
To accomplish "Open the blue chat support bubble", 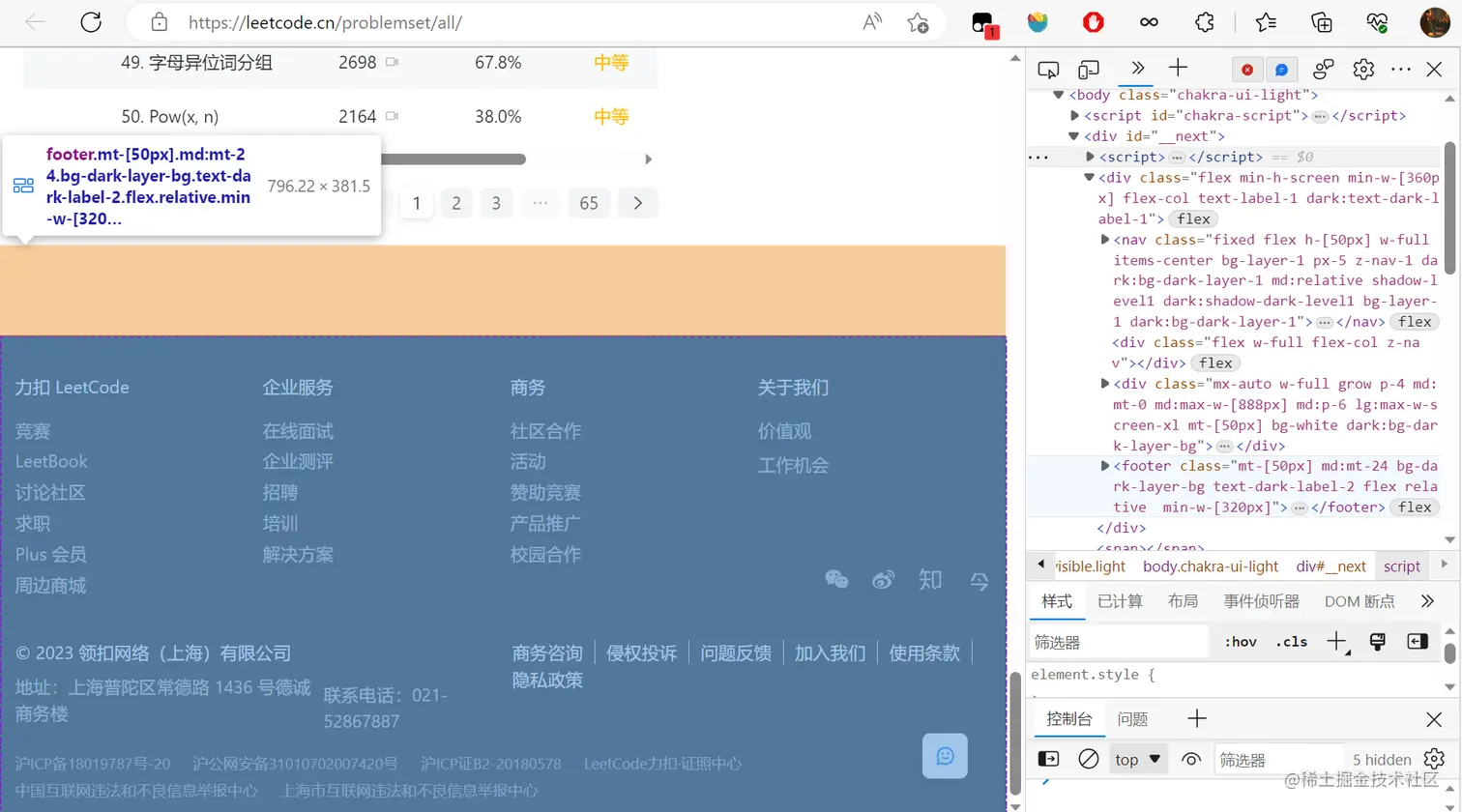I will [945, 756].
